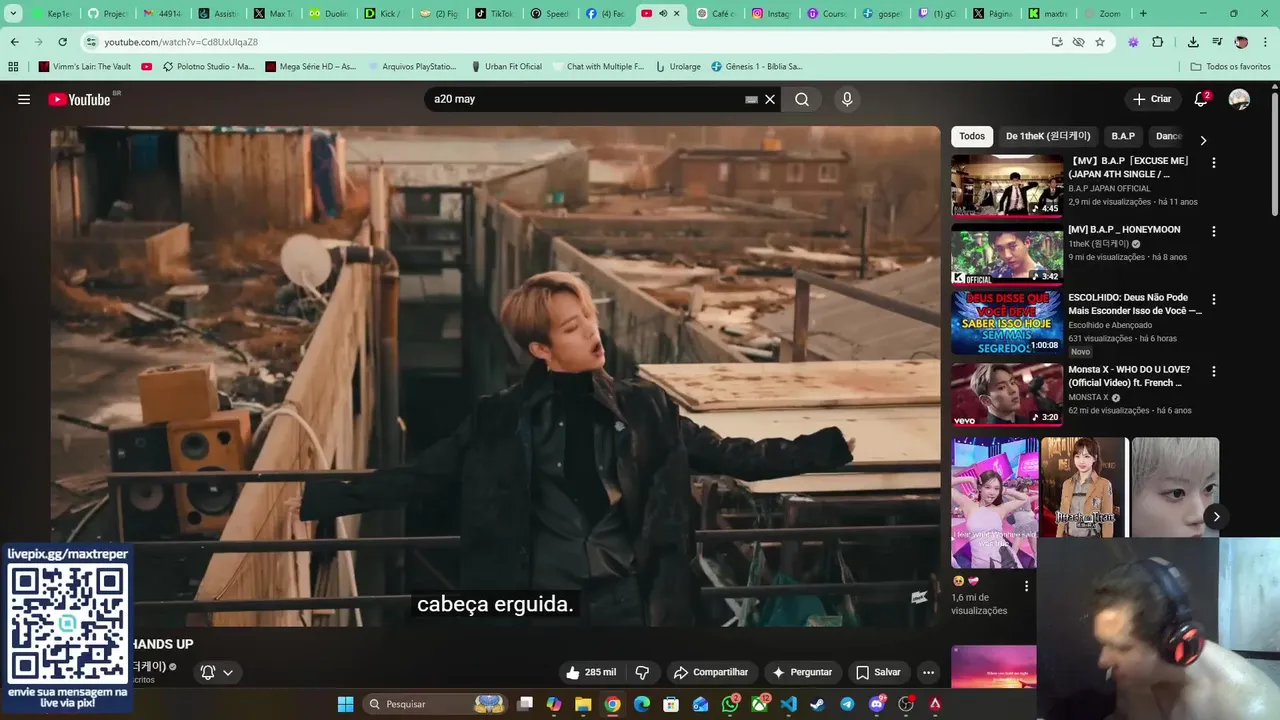Open the Polotno Studio bookmark
Screen dimensions: 1280x720
pos(208,67)
